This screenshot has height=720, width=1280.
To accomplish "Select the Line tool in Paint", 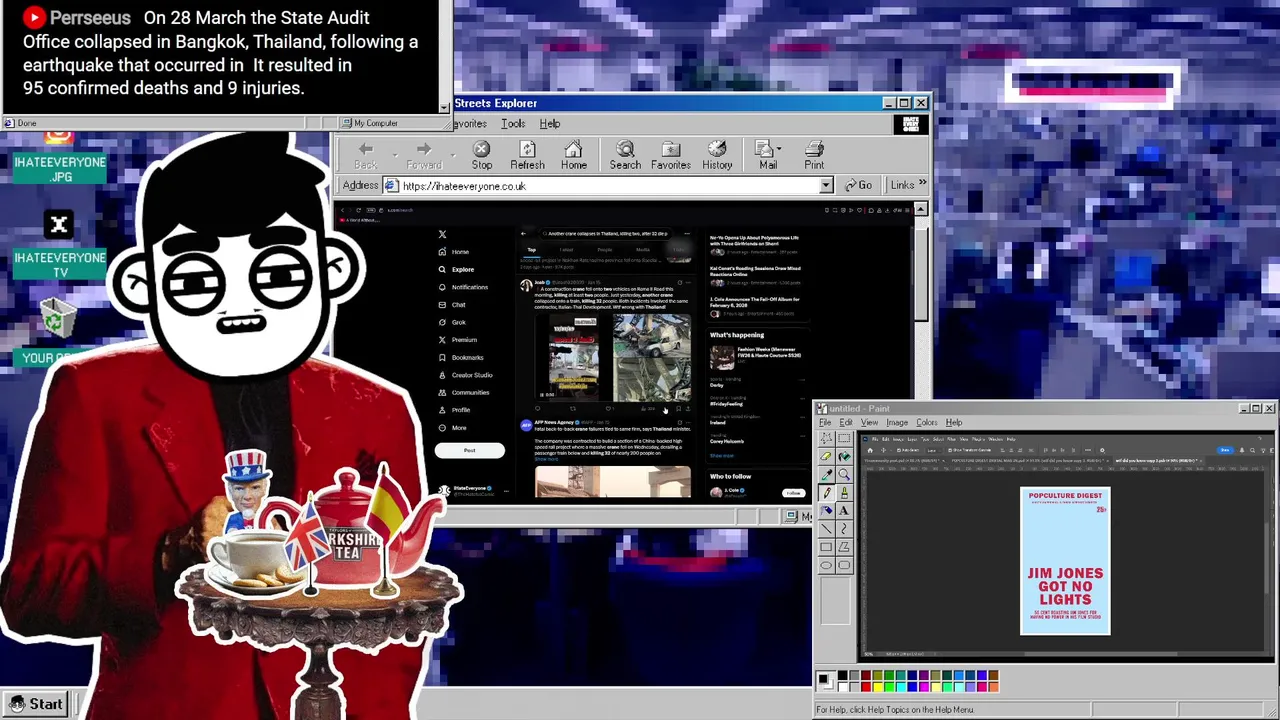I will pyautogui.click(x=826, y=528).
